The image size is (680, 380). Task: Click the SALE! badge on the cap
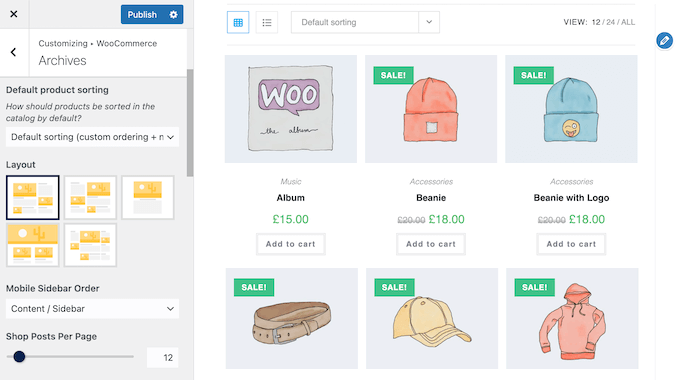click(x=394, y=287)
